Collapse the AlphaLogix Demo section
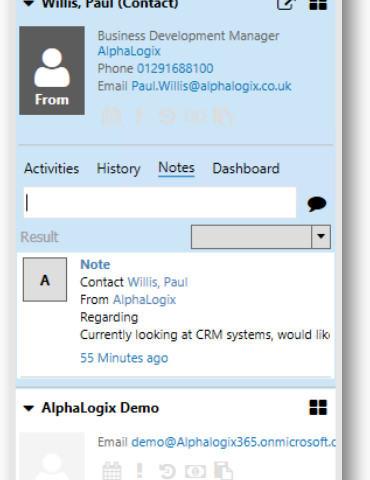This screenshot has width=370, height=480. 29,408
